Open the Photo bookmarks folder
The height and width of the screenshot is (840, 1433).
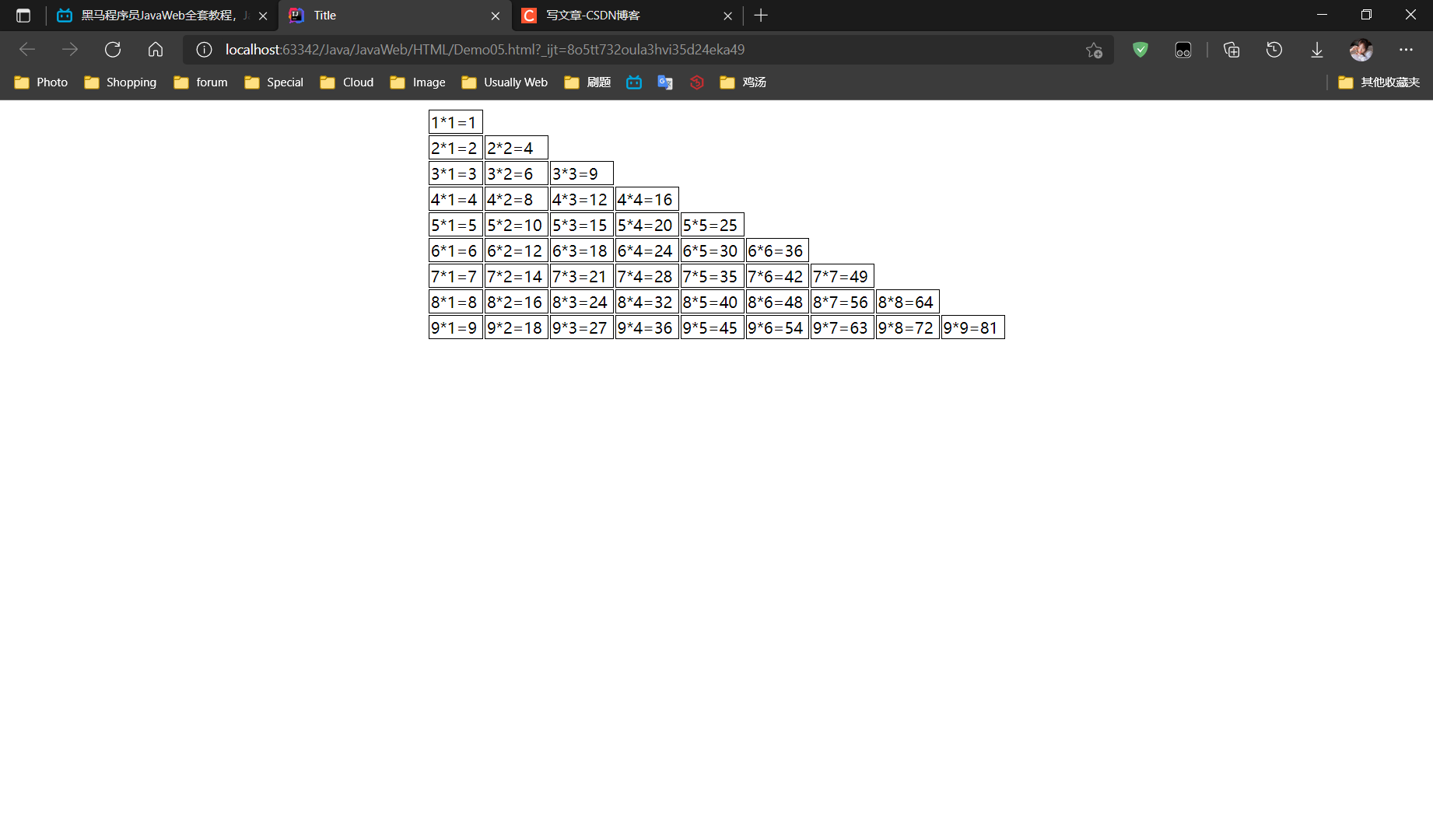pyautogui.click(x=41, y=82)
